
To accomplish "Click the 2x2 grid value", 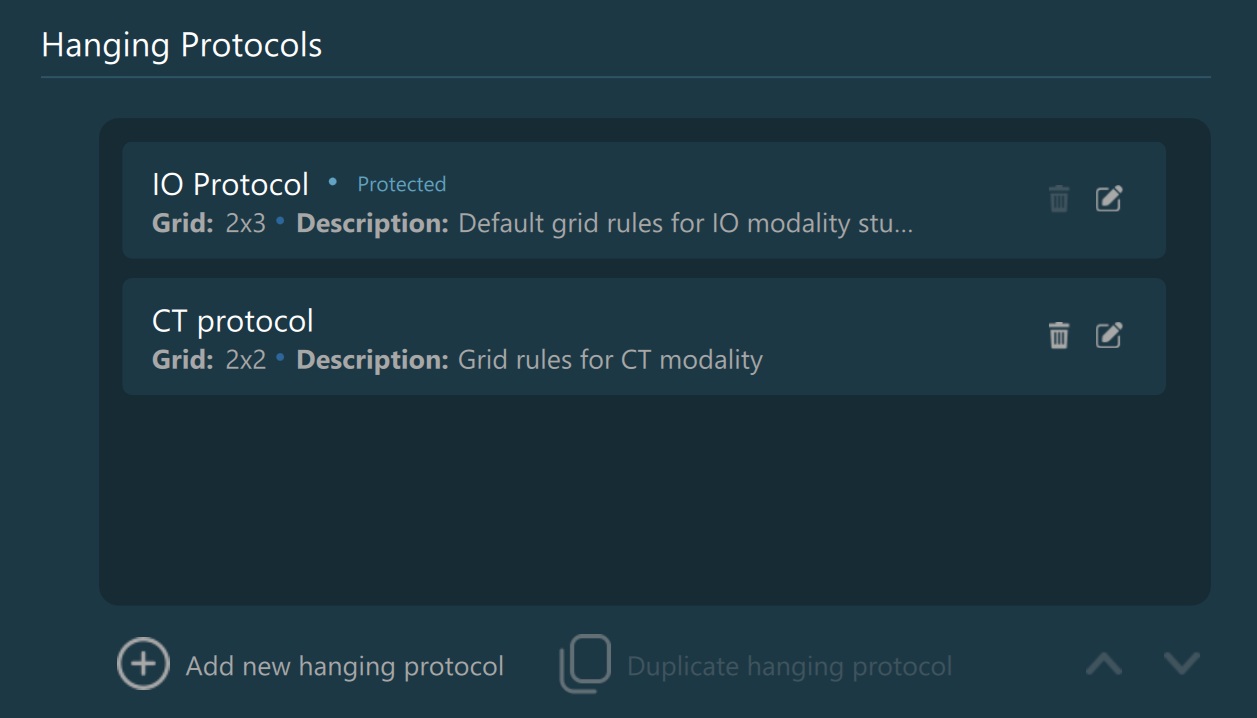I will [x=246, y=360].
